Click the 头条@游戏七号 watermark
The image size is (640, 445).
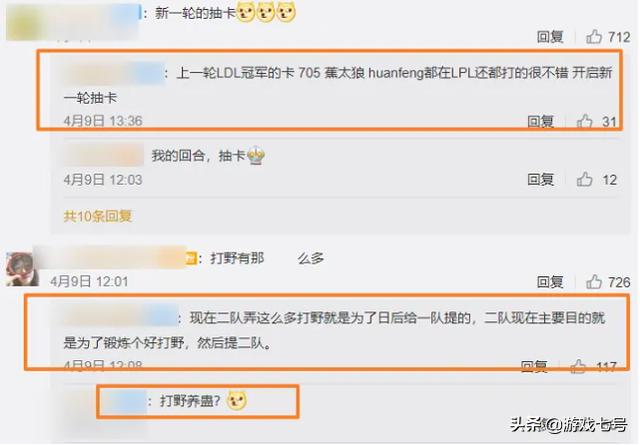tap(569, 425)
